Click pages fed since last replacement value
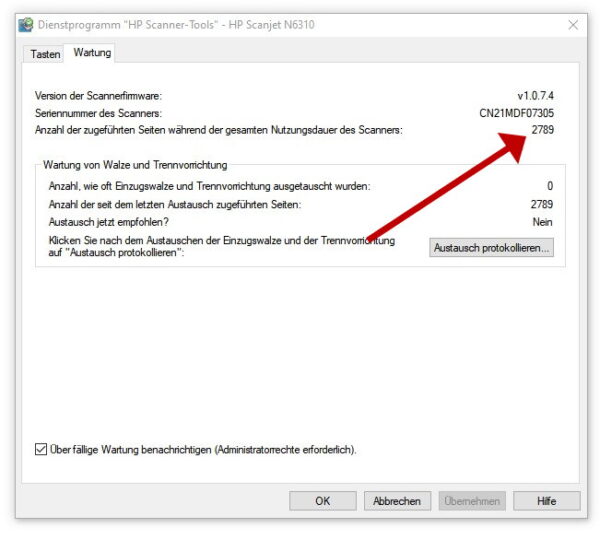Image resolution: width=600 pixels, height=540 pixels. 541,204
